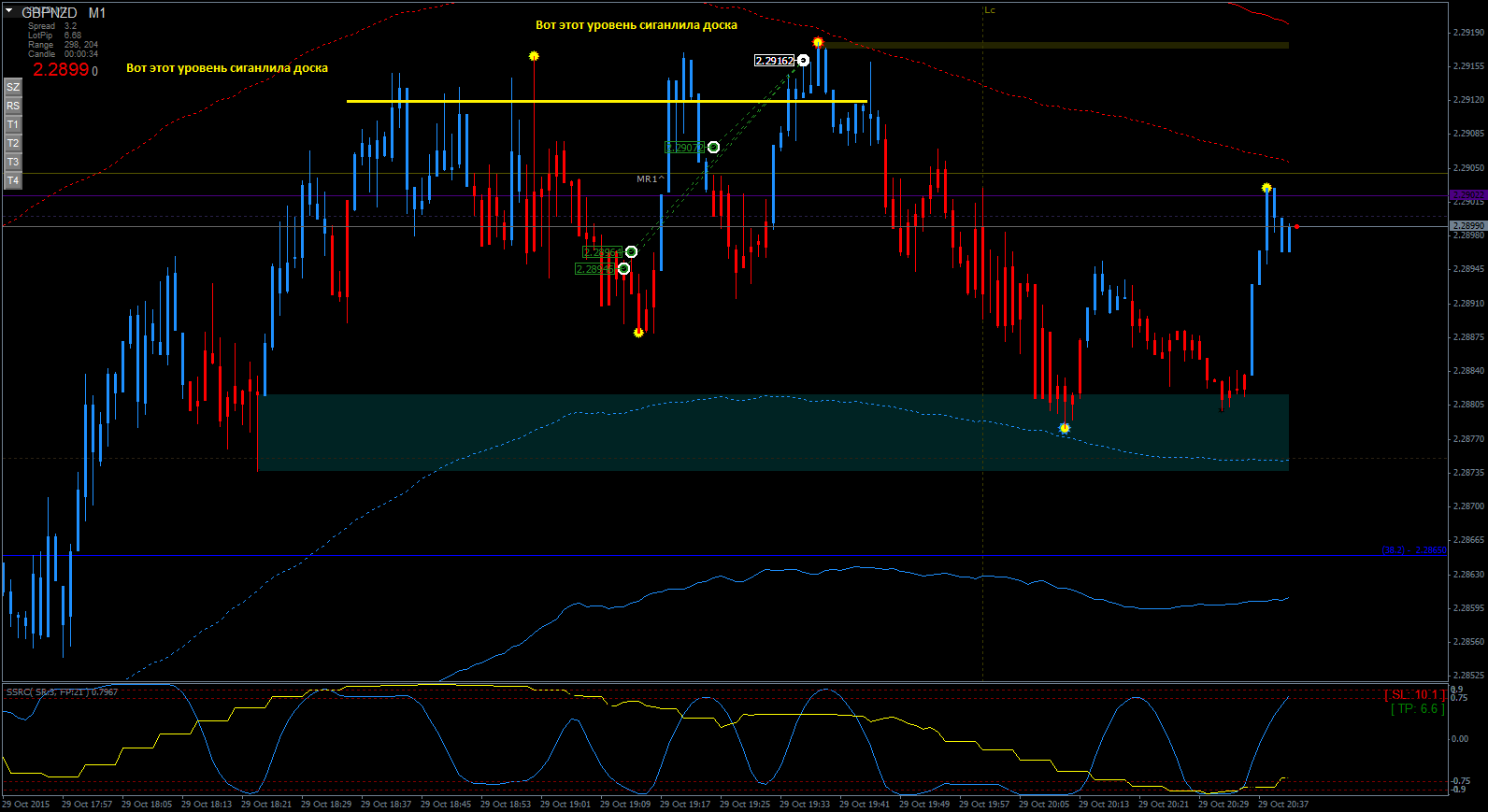This screenshot has height=812, width=1488.
Task: Select the blue 38.2 Fibonacci level label
Action: (x=1414, y=550)
